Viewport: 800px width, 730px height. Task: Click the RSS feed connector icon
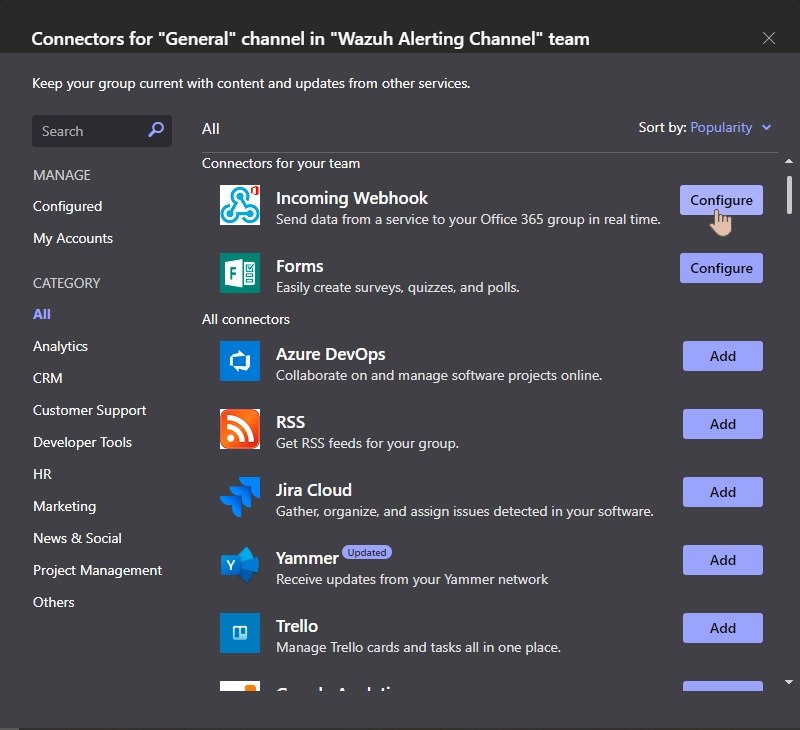[240, 429]
